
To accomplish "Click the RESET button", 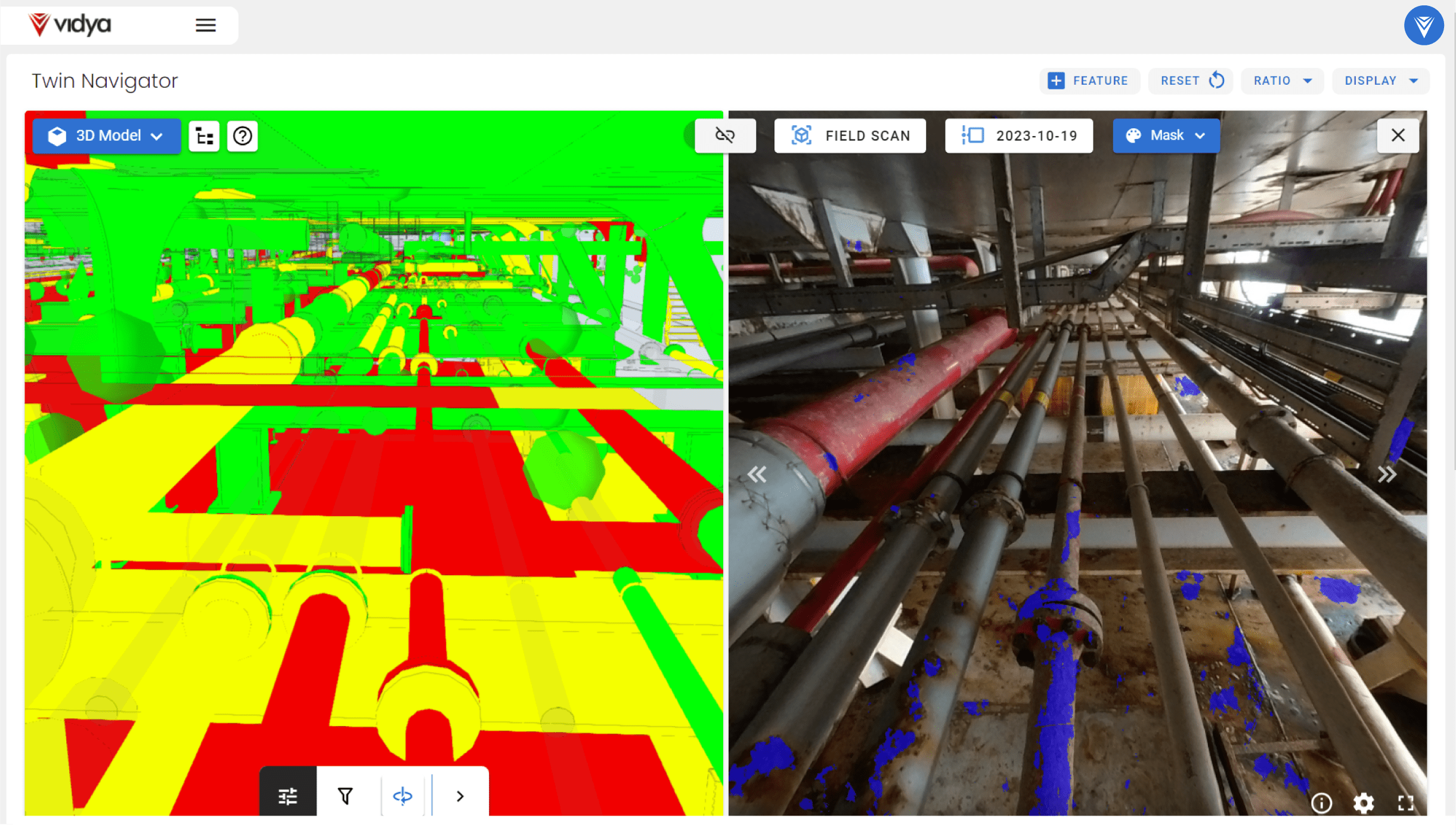I will tap(1191, 81).
